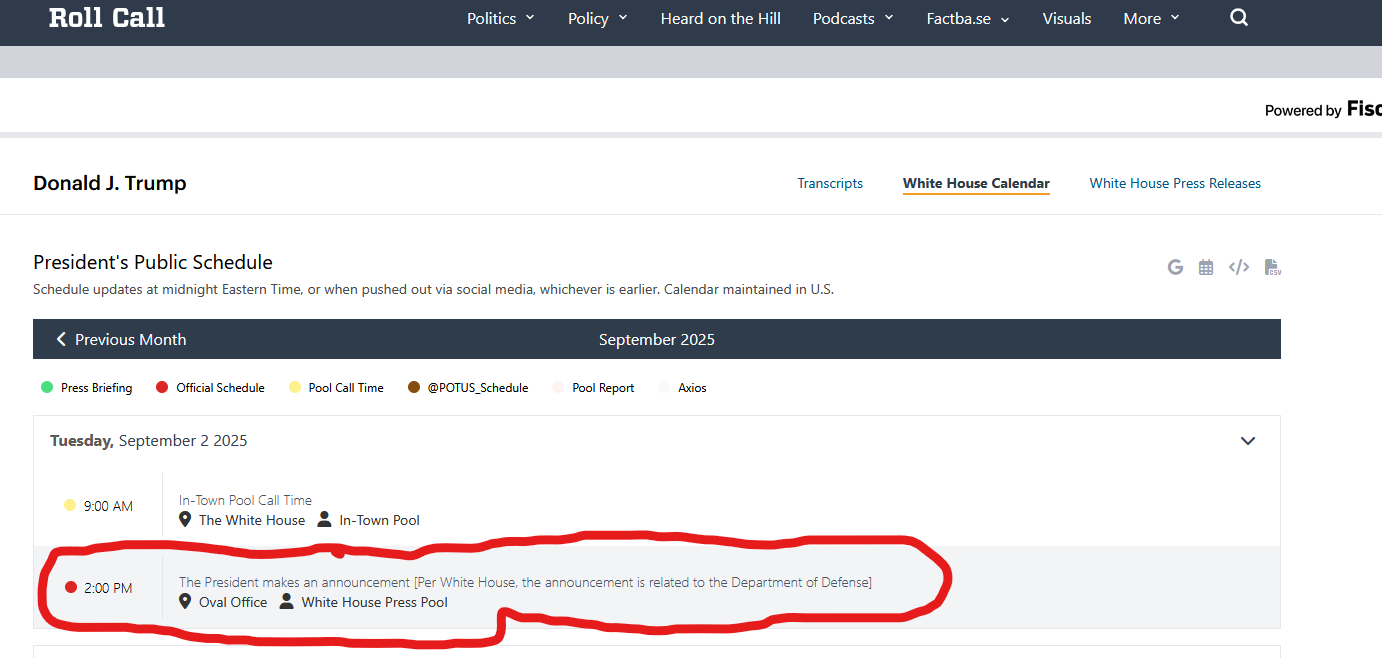Expand the More dropdown menu
This screenshot has width=1382, height=658.
click(1152, 18)
